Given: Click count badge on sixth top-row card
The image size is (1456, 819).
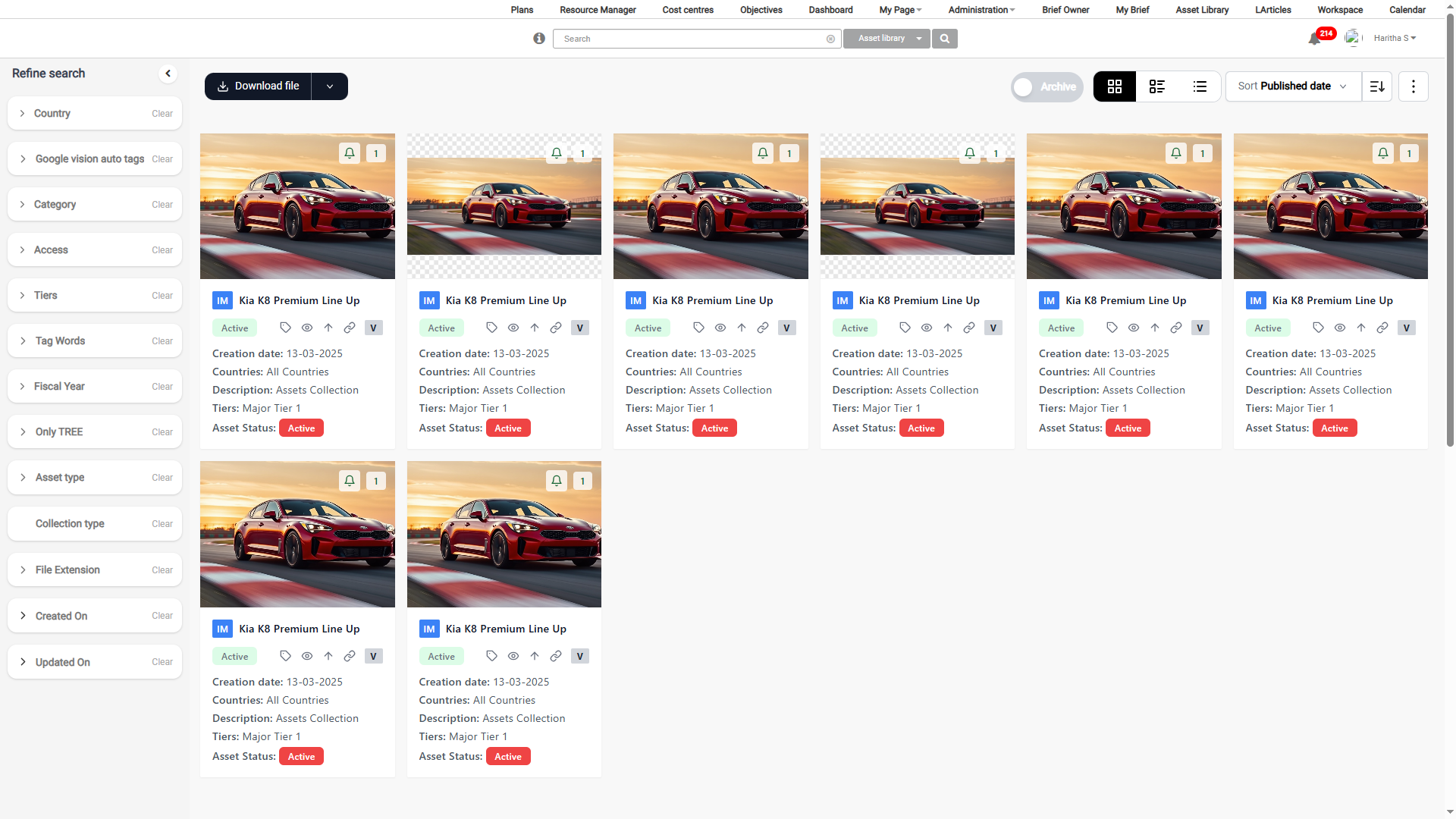Looking at the screenshot, I should point(1409,153).
